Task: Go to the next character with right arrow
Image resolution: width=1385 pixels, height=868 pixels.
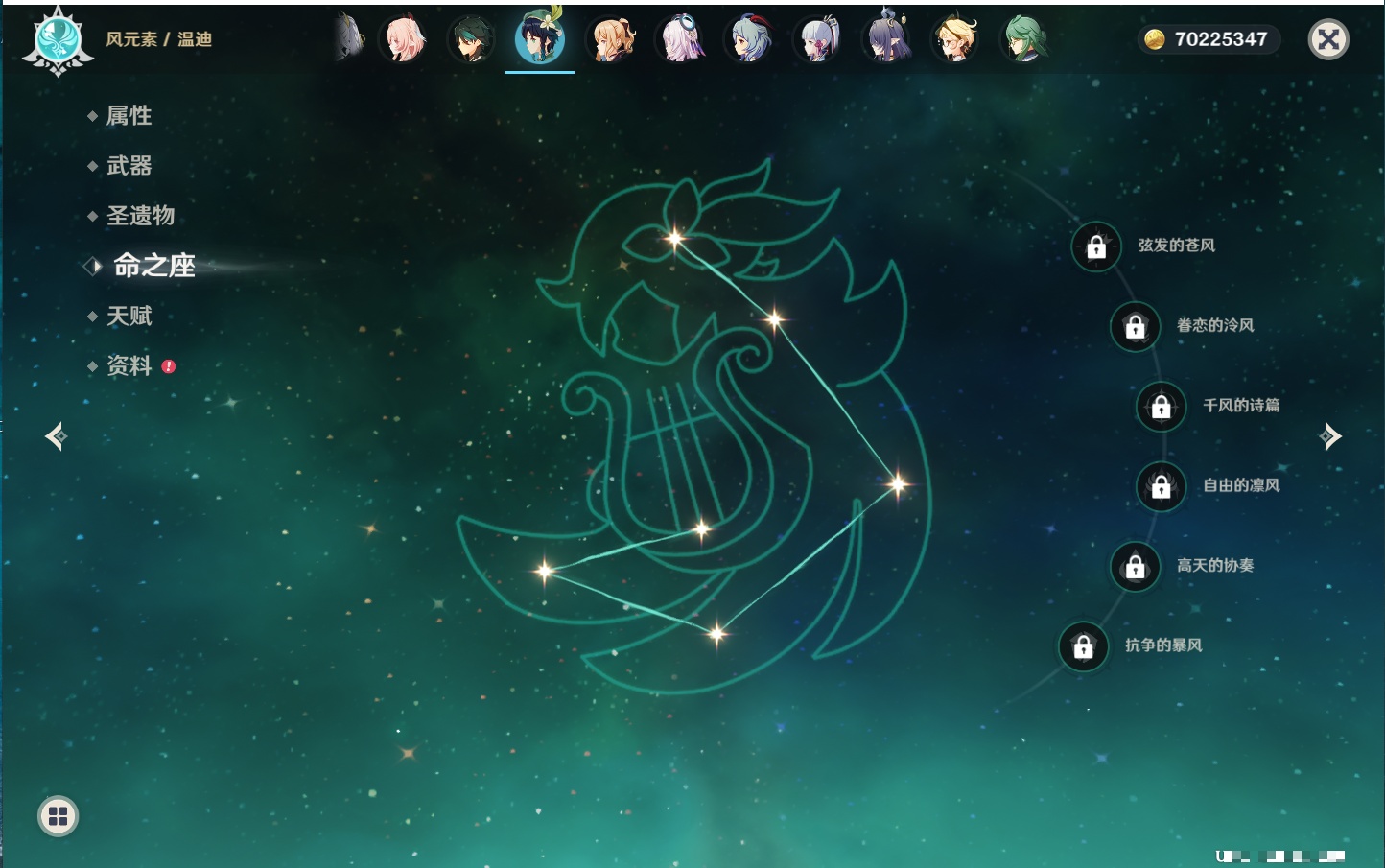Action: coord(1330,436)
